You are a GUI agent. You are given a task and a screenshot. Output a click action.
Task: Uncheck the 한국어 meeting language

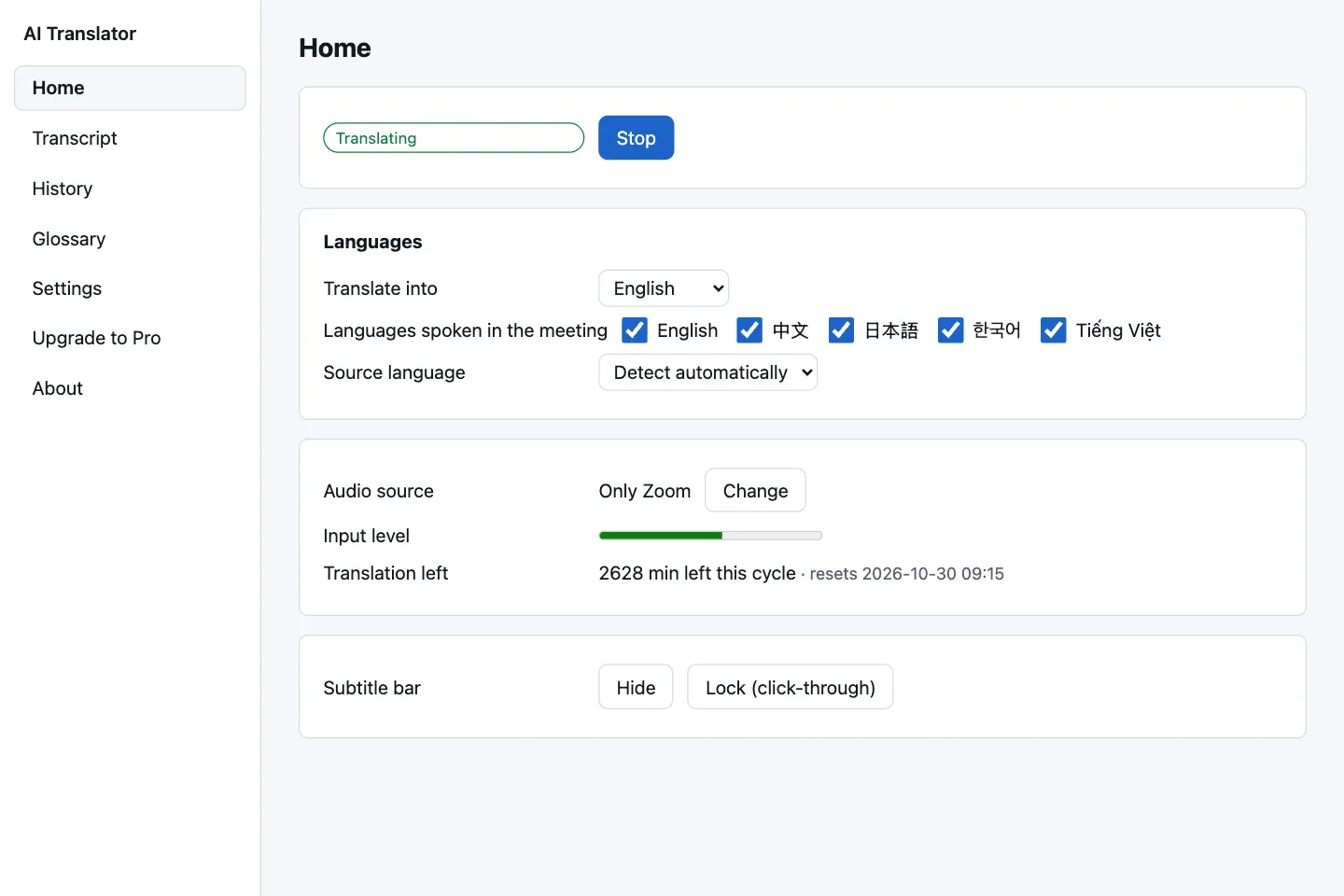tap(950, 330)
